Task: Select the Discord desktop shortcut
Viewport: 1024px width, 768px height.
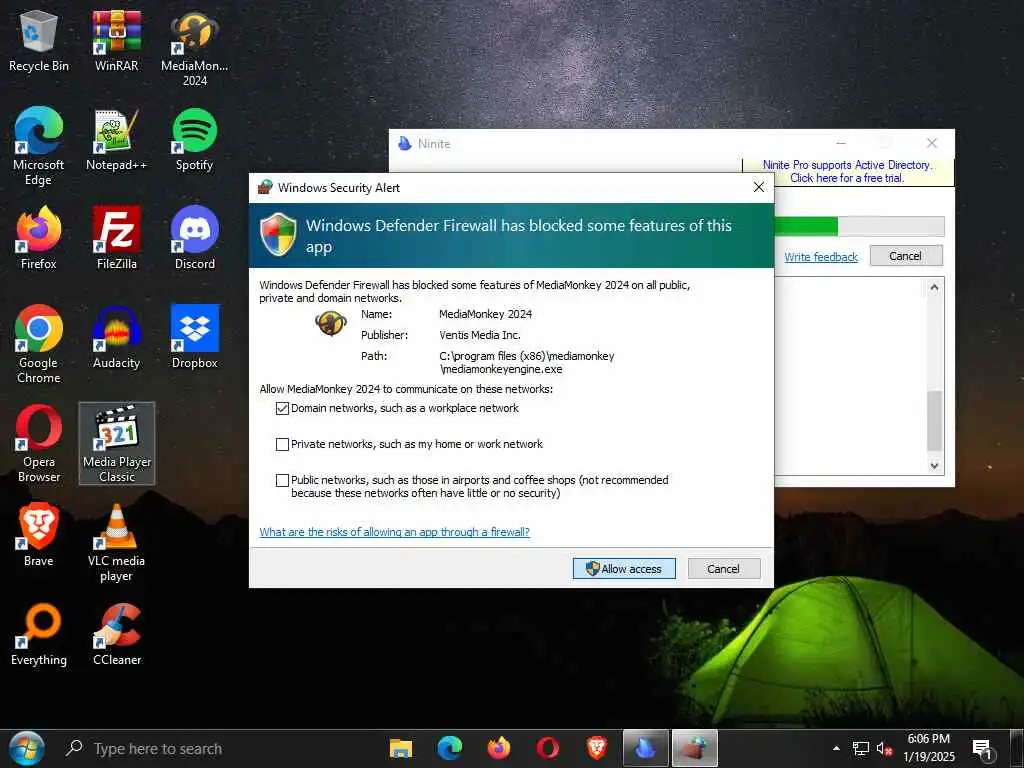Action: pos(195,238)
